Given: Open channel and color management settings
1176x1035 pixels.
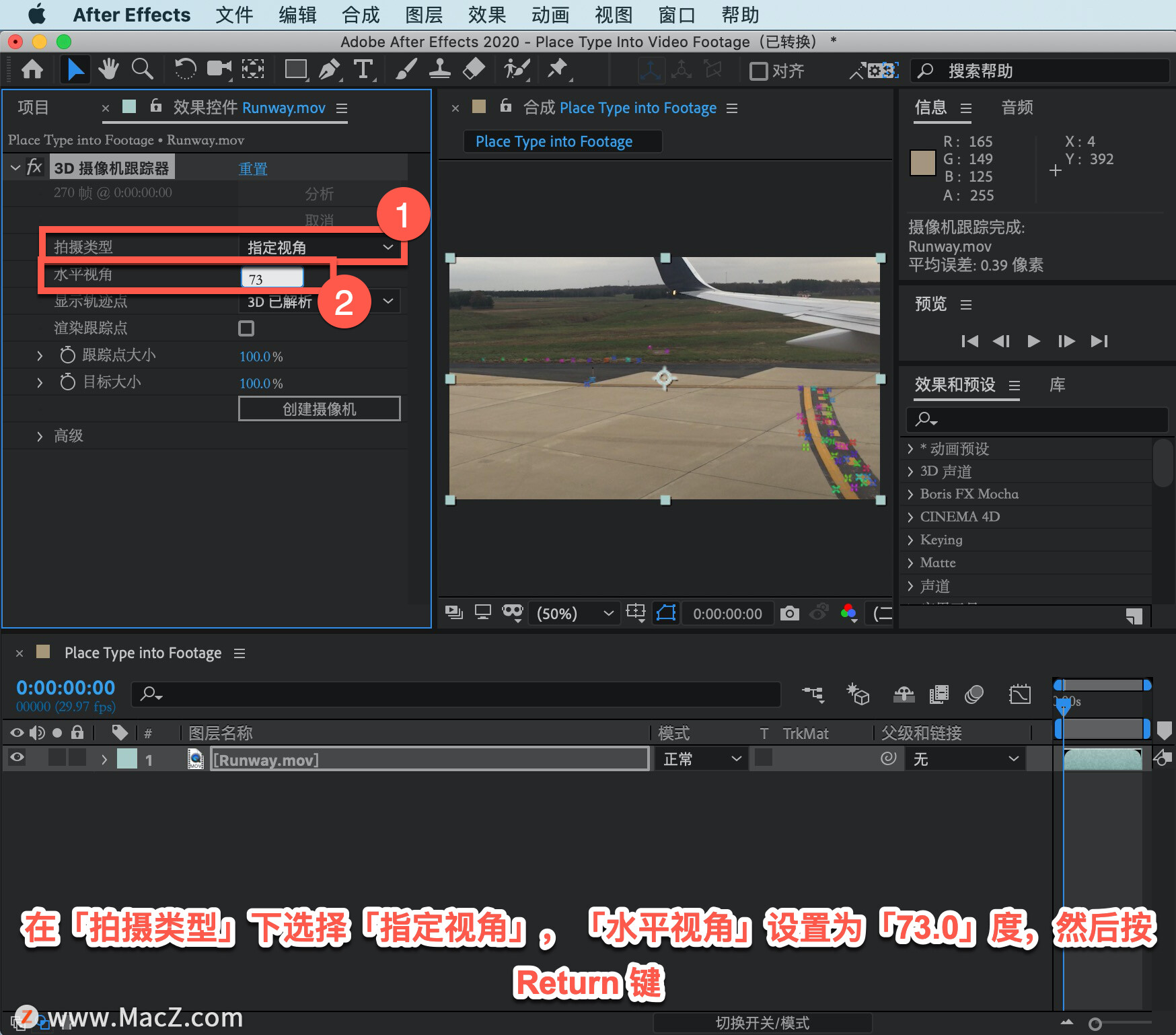Looking at the screenshot, I should coord(849,613).
